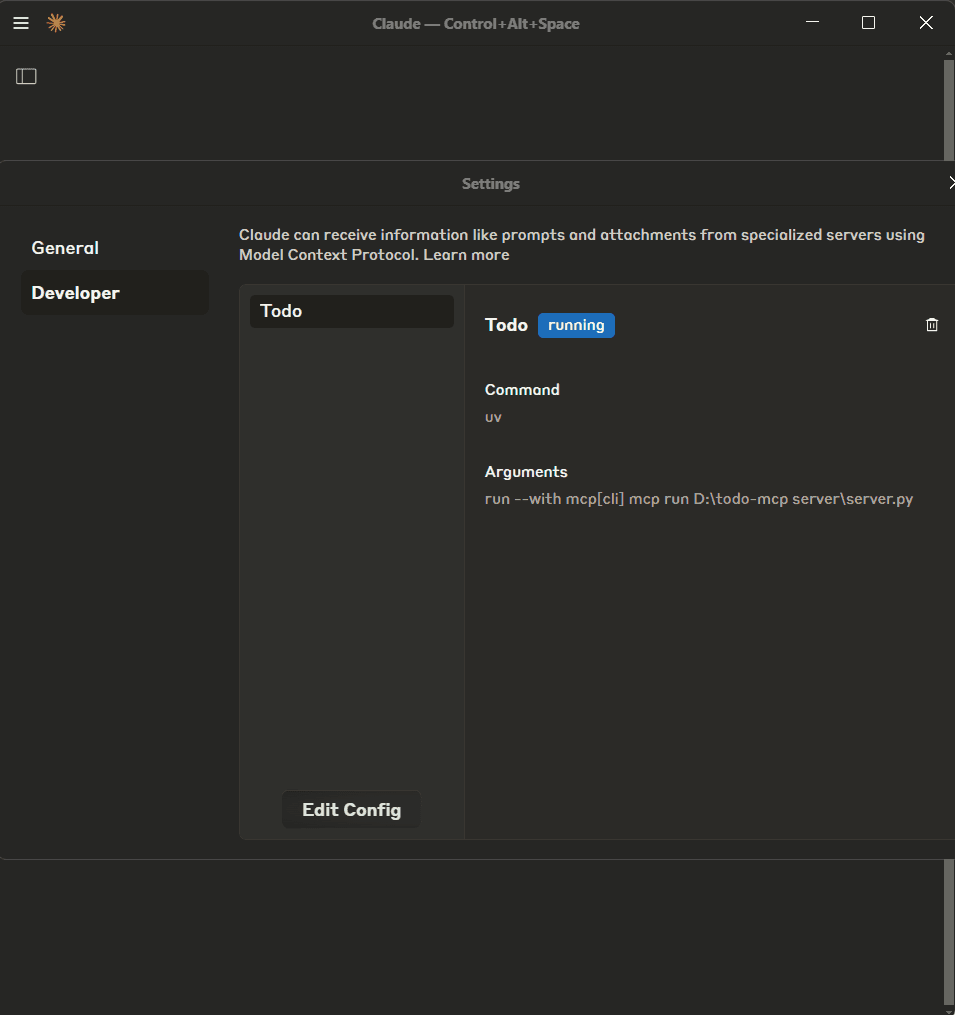Select the Todo server in list
Image resolution: width=955 pixels, height=1015 pixels.
pyautogui.click(x=352, y=311)
